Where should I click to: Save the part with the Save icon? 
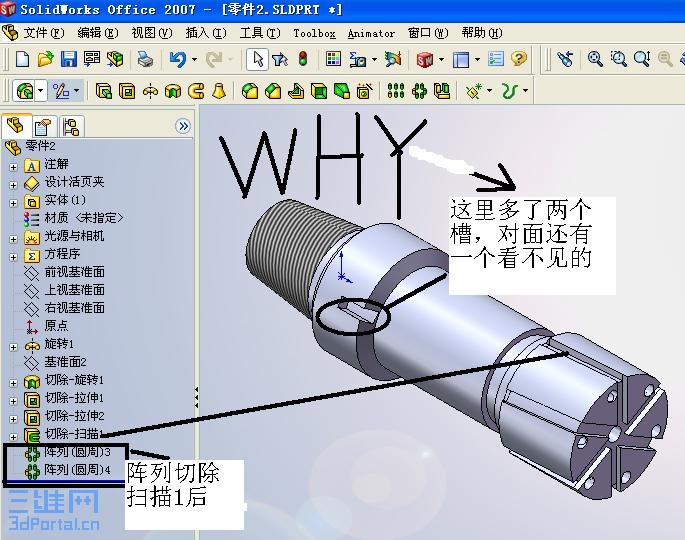(69, 59)
